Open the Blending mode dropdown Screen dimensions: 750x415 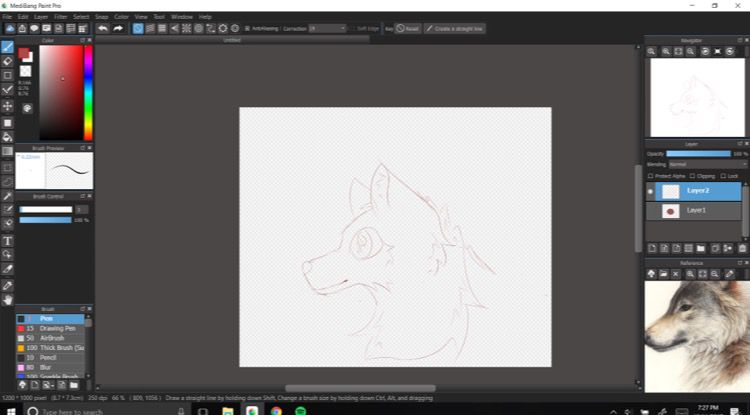coord(707,164)
